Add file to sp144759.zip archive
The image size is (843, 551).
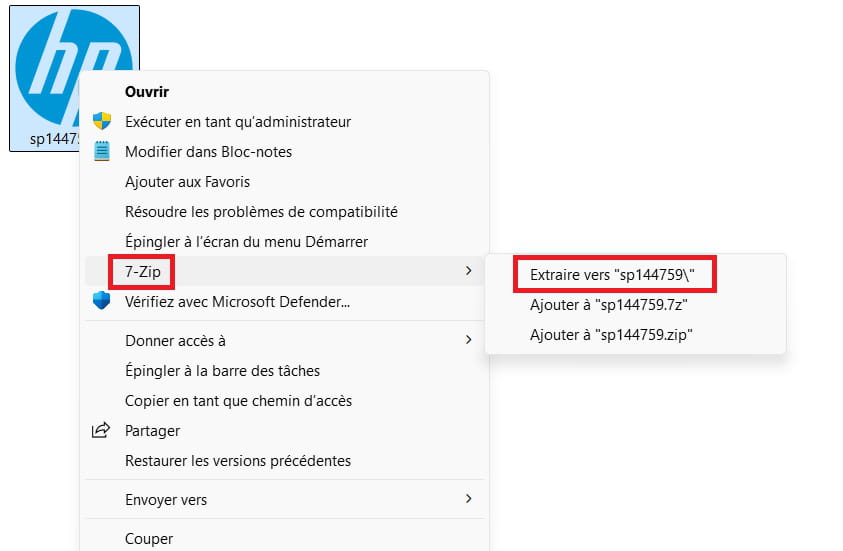pyautogui.click(x=611, y=335)
